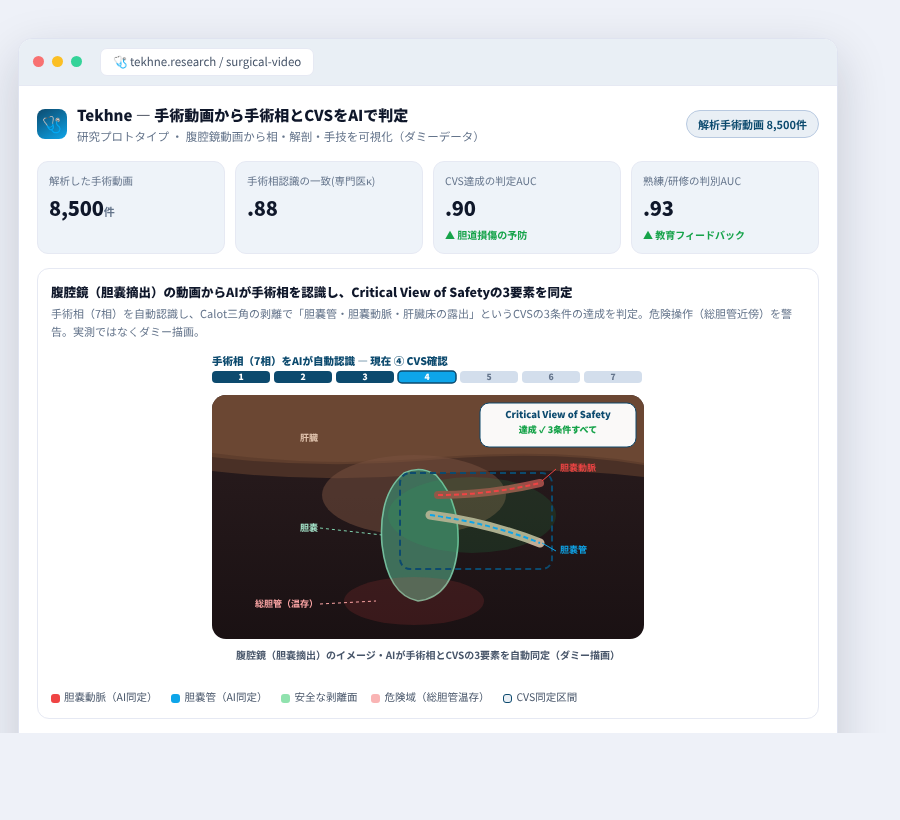Click the 胆嚢管 blue label in the image
Screen dimensions: 900x820
[x=573, y=550]
